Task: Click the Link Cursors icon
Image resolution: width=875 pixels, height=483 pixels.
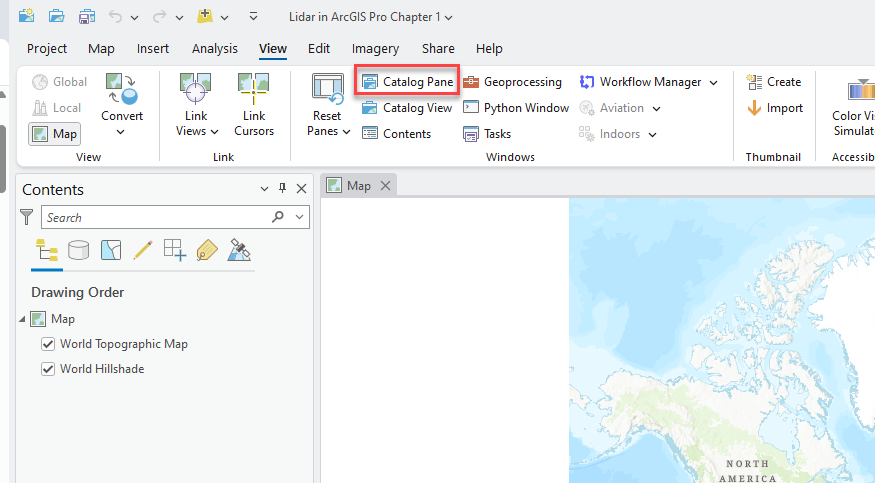Action: 253,89
